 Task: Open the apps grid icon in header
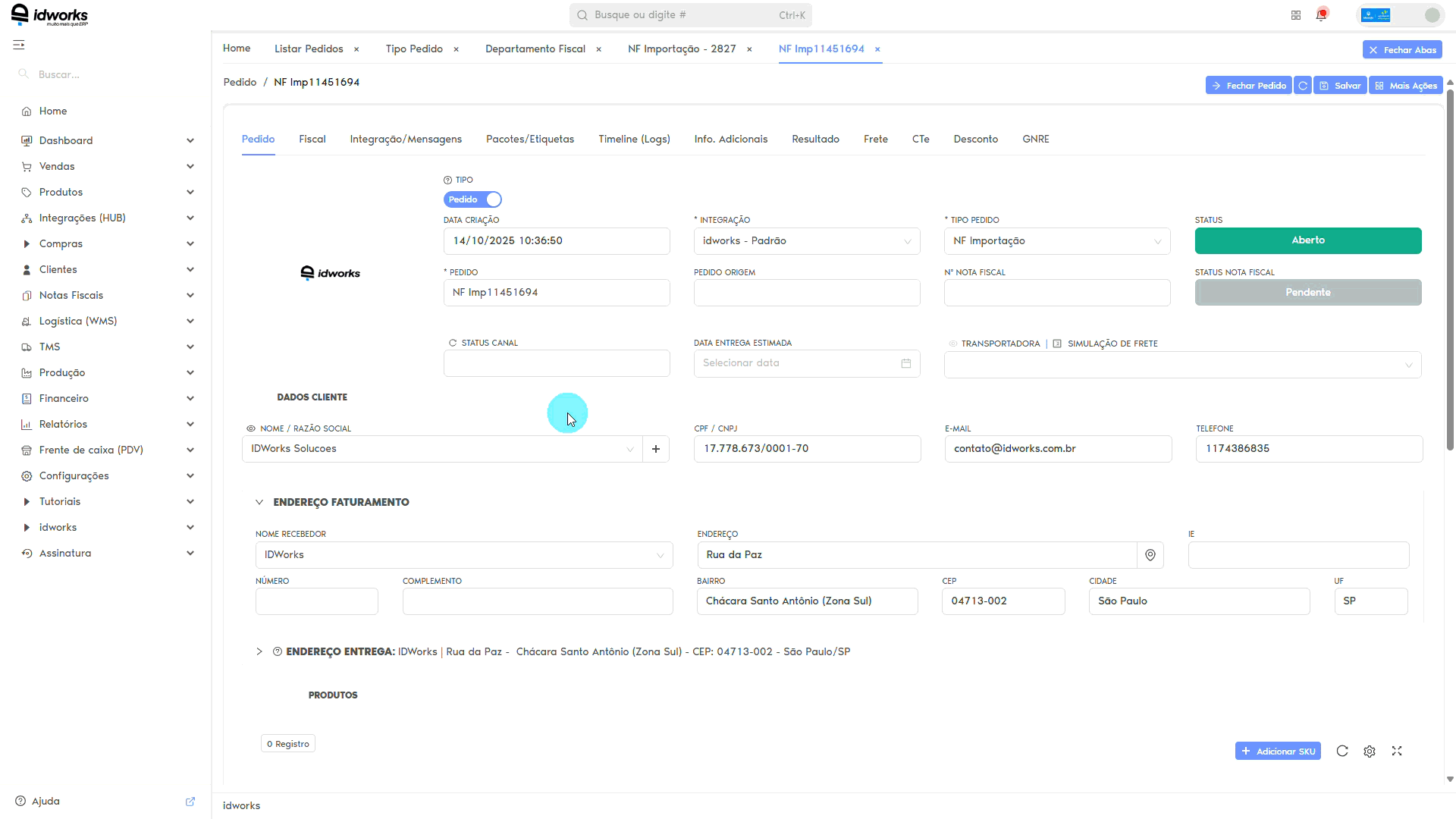click(1296, 15)
